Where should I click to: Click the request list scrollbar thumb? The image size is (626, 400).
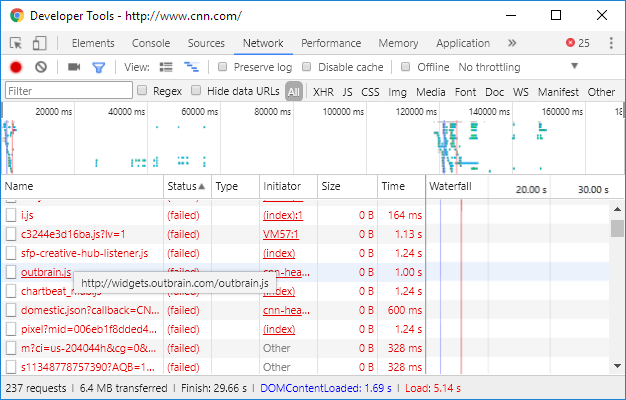click(x=617, y=228)
